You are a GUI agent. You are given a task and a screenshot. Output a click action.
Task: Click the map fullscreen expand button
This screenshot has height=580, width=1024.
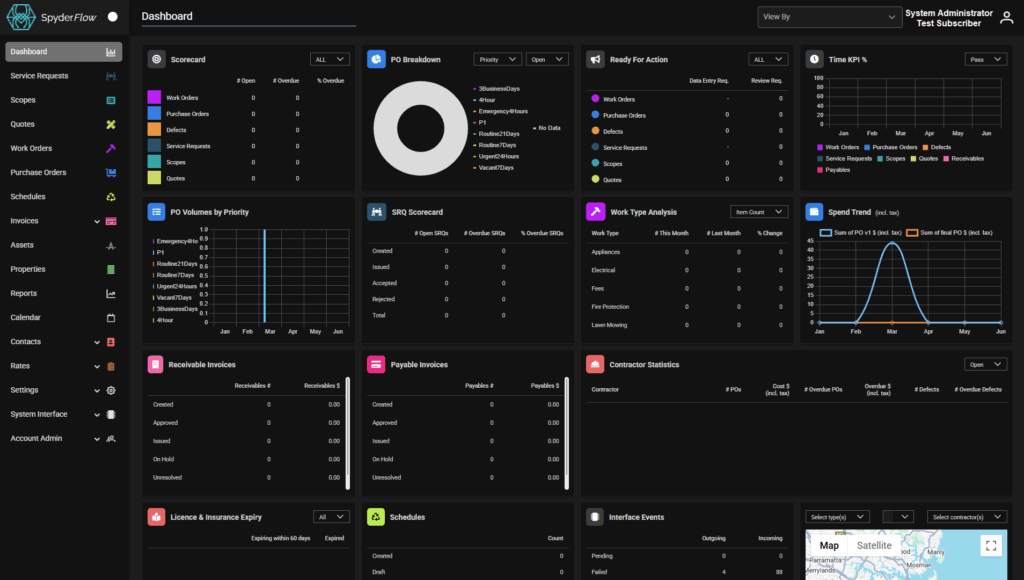[x=991, y=545]
